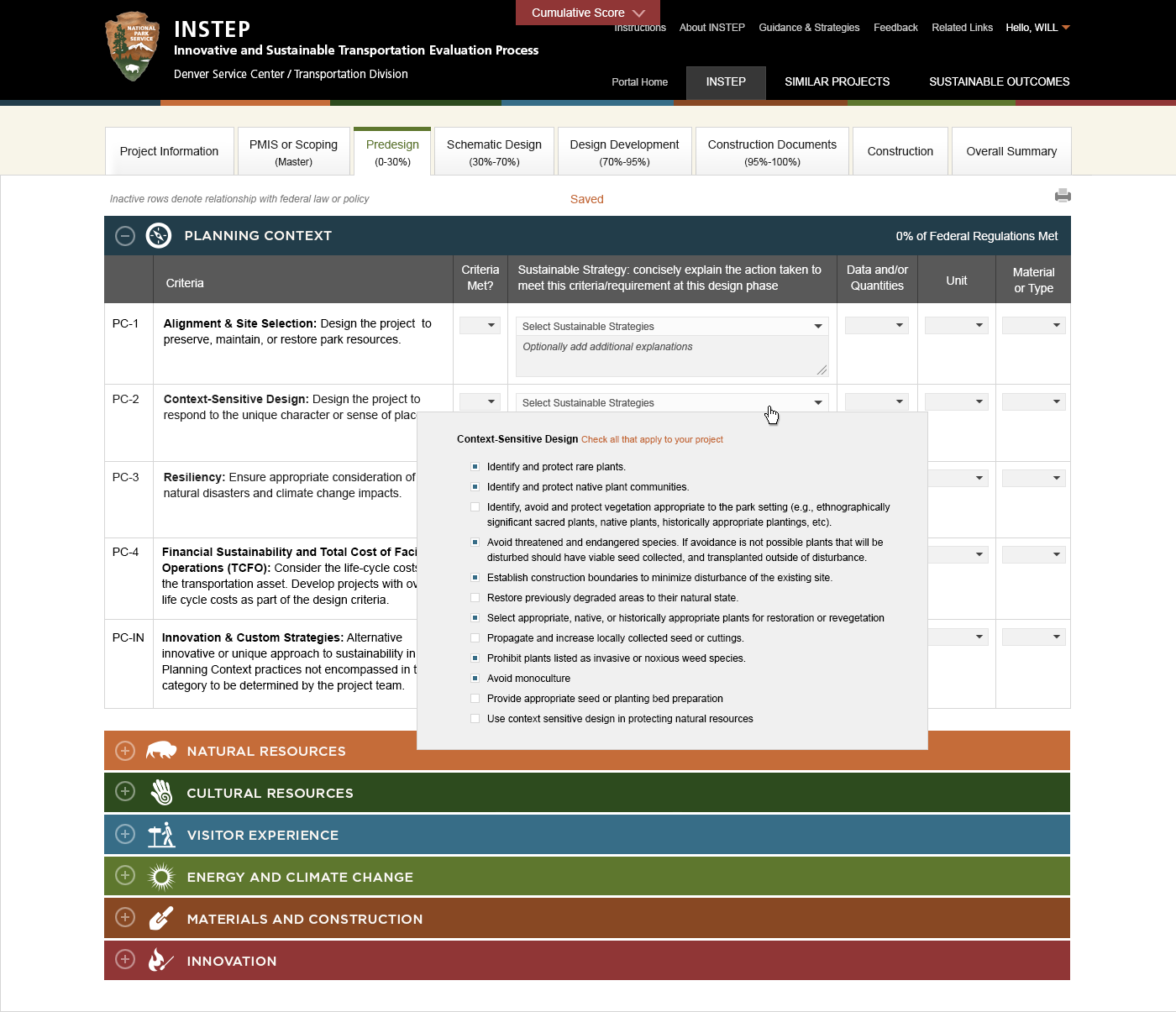1176x1012 pixels.
Task: Click the sun icon for Energy and Climate Change
Action: click(160, 876)
